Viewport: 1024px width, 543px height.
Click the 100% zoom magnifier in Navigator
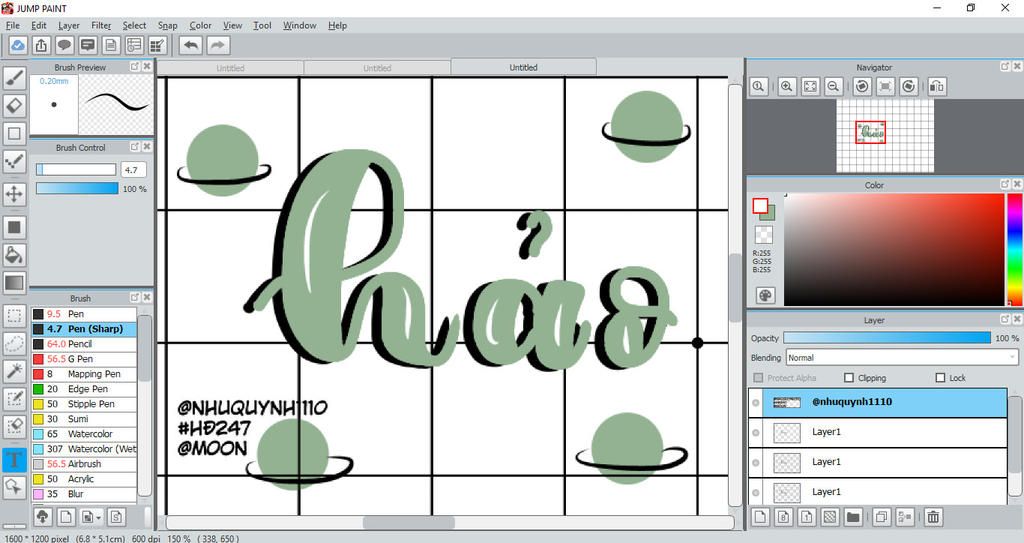coord(758,86)
